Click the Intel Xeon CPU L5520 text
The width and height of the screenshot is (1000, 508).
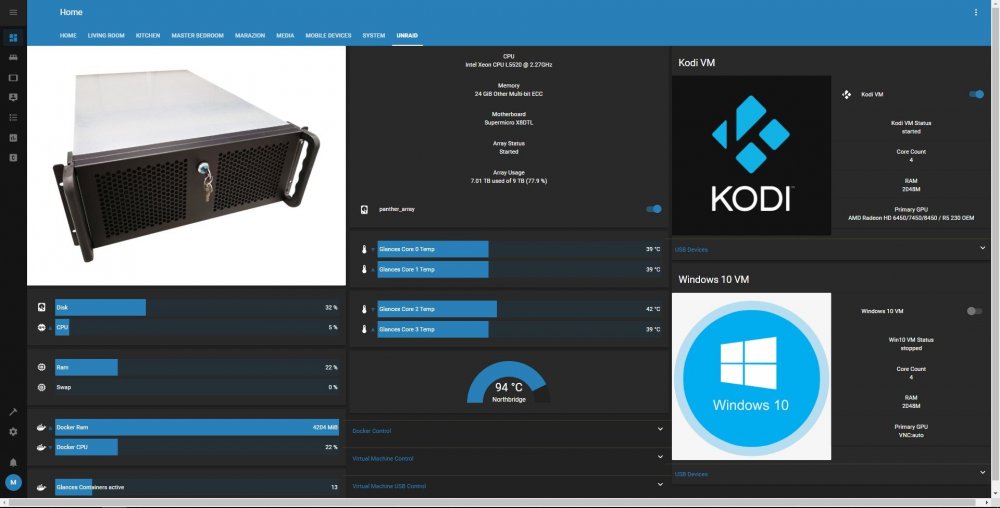click(x=509, y=65)
